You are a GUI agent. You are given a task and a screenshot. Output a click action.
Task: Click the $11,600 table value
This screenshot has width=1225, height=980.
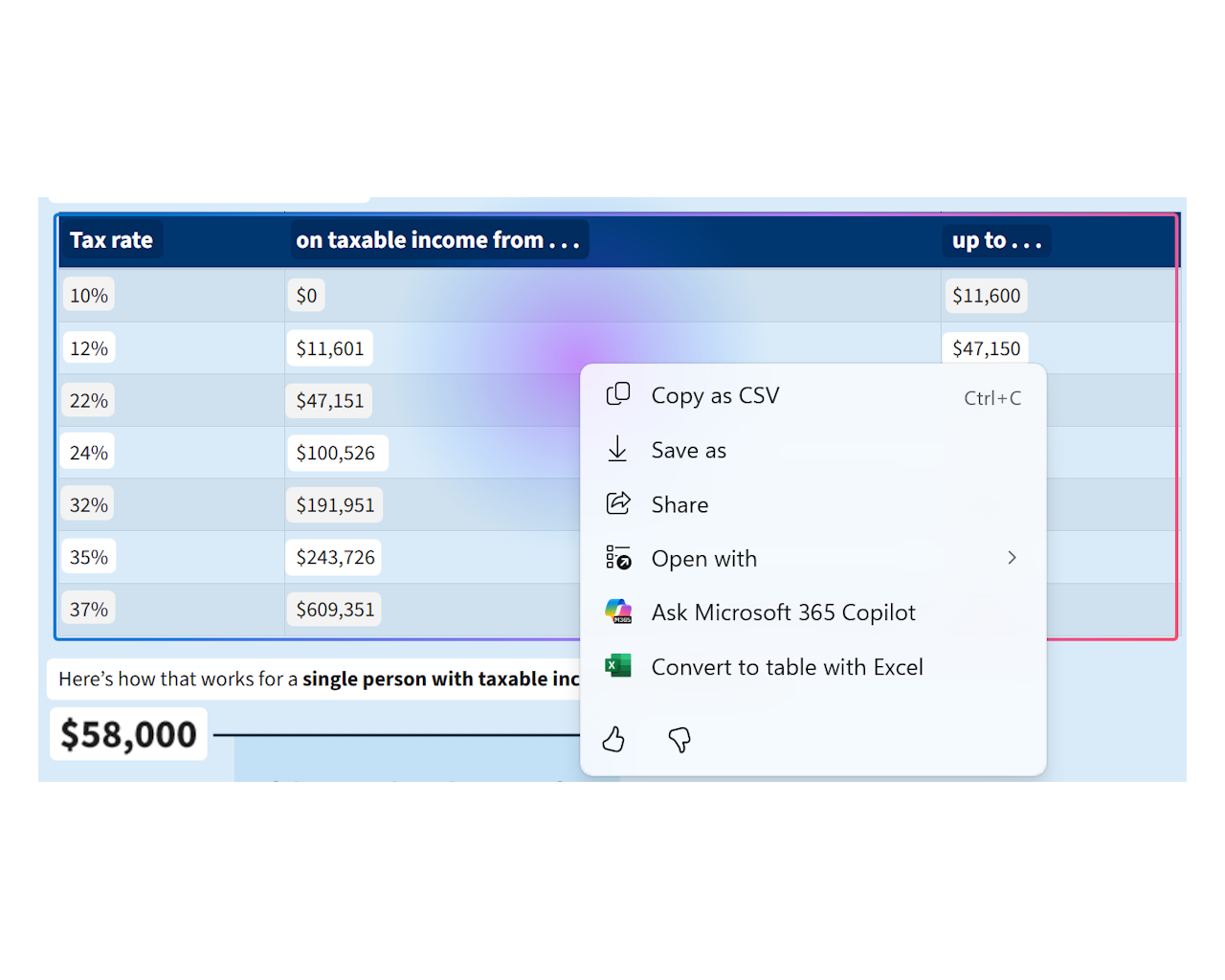(986, 296)
